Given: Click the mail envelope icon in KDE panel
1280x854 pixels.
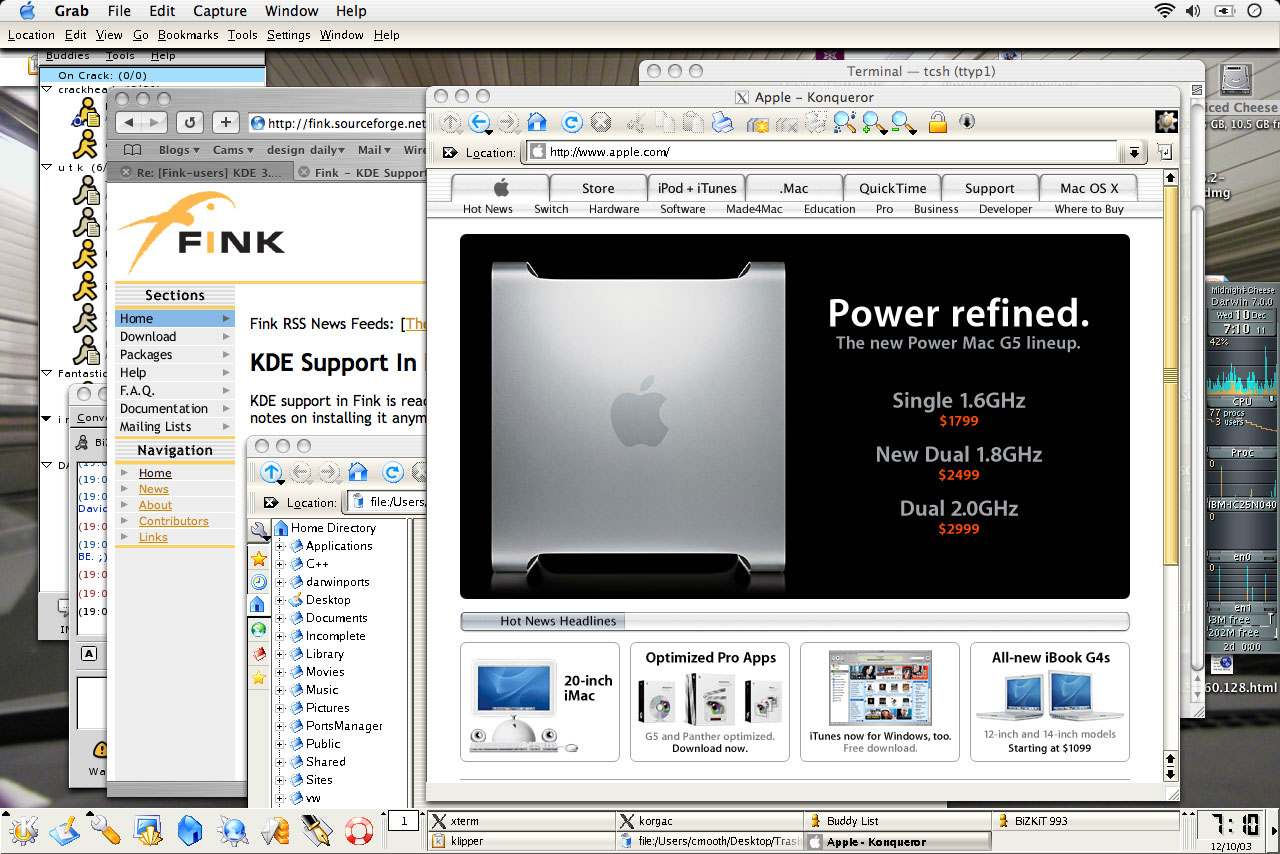Looking at the screenshot, I should point(274,829).
